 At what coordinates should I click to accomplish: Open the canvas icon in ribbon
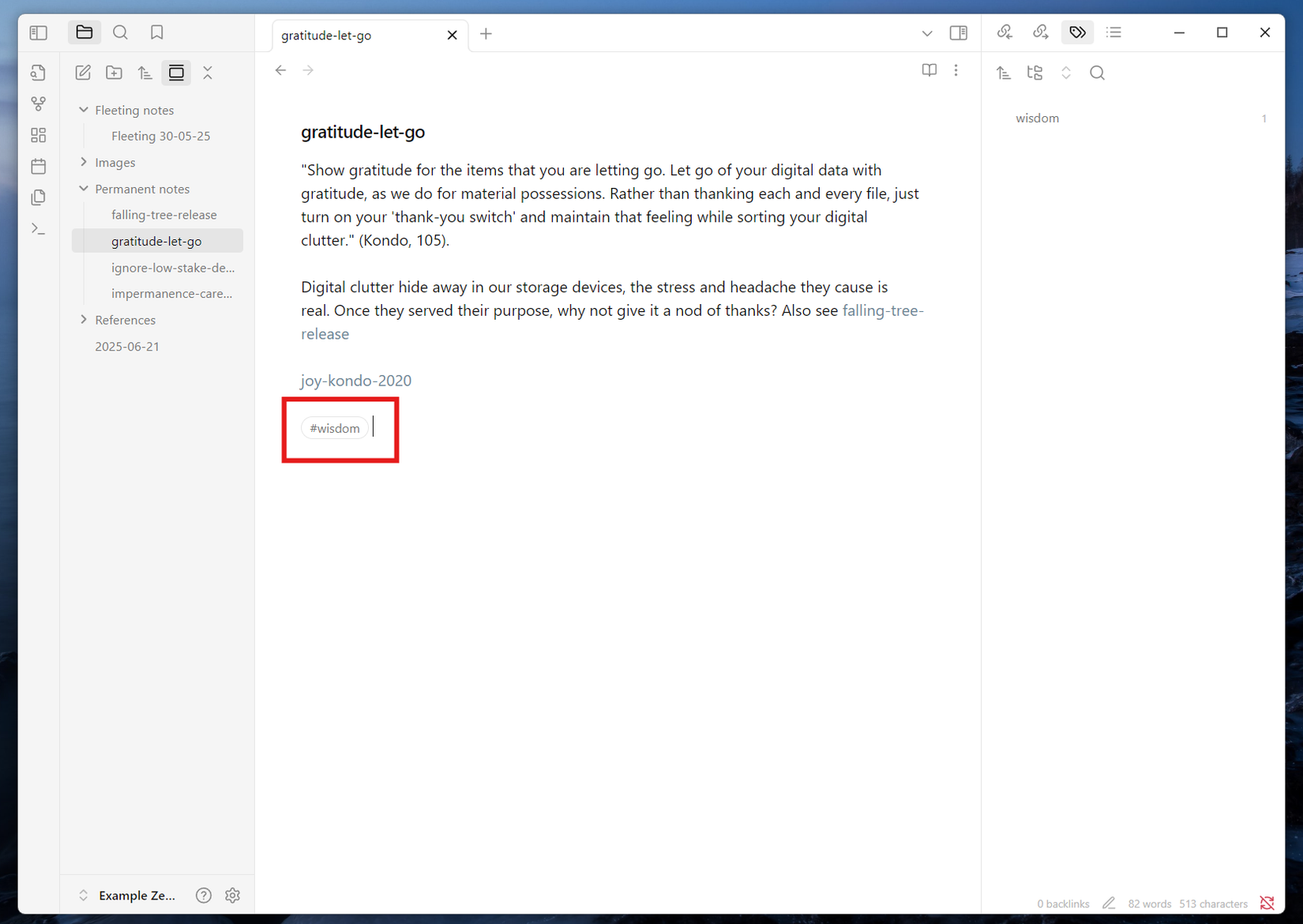38,135
